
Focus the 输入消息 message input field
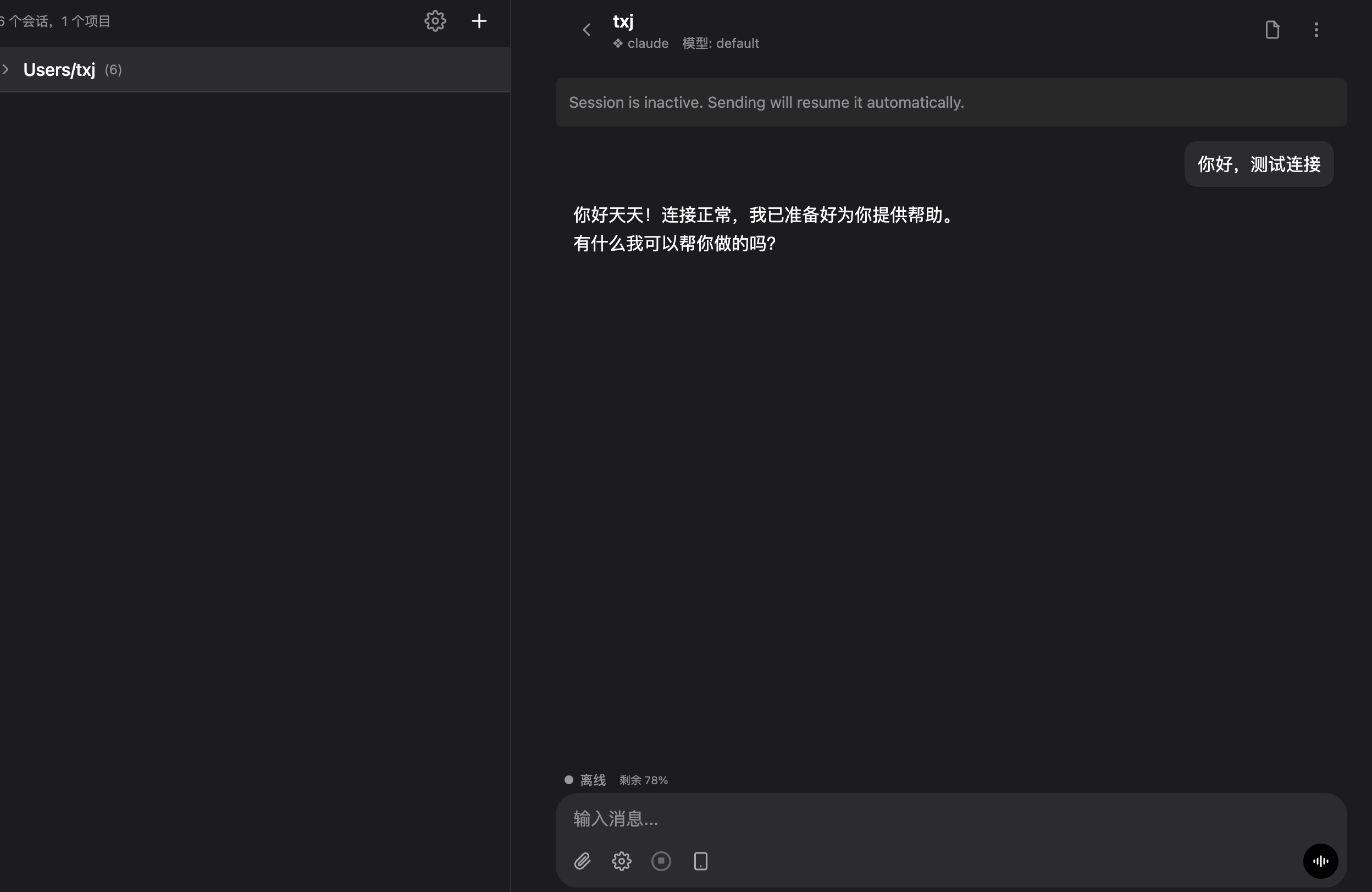[951, 818]
